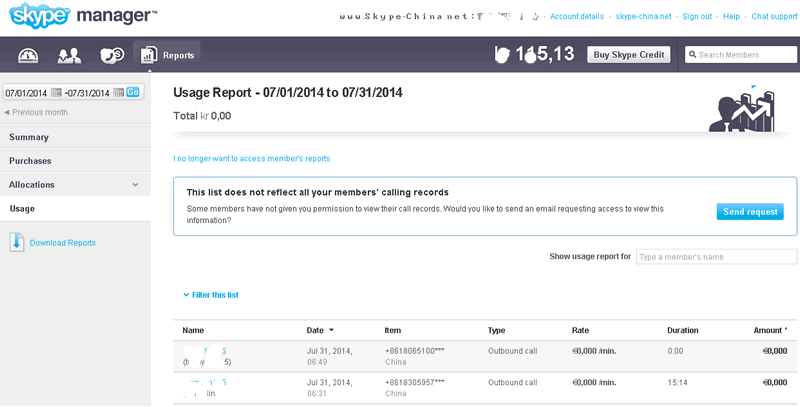Screen dimensions: 800x407
Task: Click the Item column header
Action: pyautogui.click(x=393, y=330)
